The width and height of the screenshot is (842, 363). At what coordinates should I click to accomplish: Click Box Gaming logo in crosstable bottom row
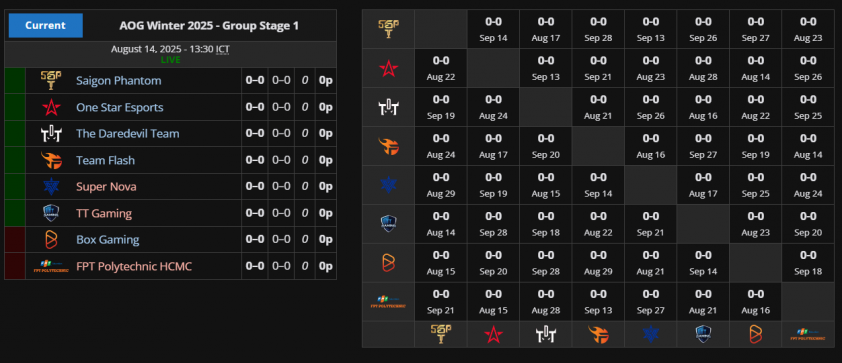(756, 335)
